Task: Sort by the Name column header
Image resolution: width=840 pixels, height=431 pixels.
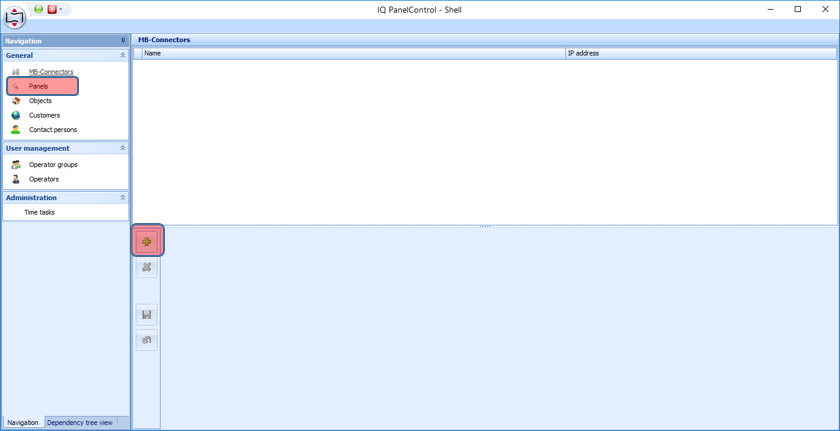Action: 354,54
